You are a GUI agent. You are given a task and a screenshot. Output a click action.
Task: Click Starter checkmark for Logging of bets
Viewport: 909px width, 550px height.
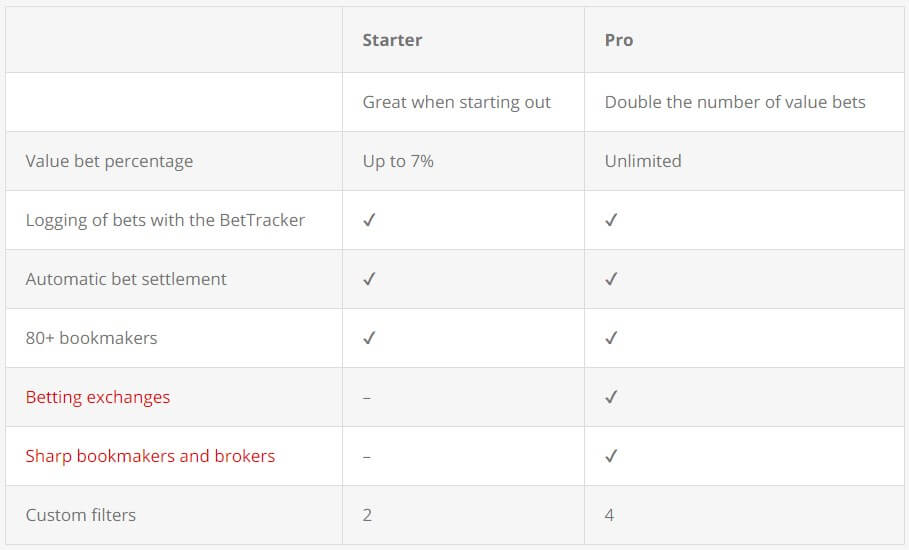click(369, 220)
